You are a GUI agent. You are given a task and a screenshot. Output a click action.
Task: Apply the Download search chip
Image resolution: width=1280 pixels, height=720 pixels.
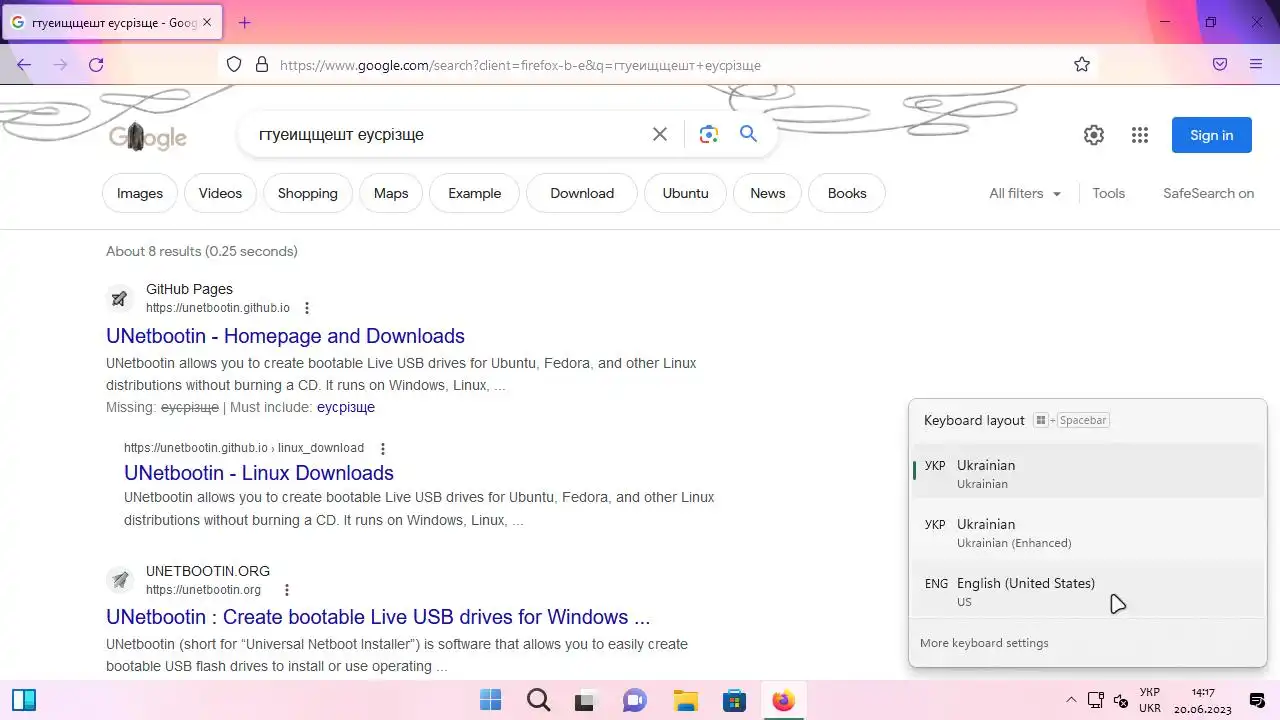[x=582, y=193]
